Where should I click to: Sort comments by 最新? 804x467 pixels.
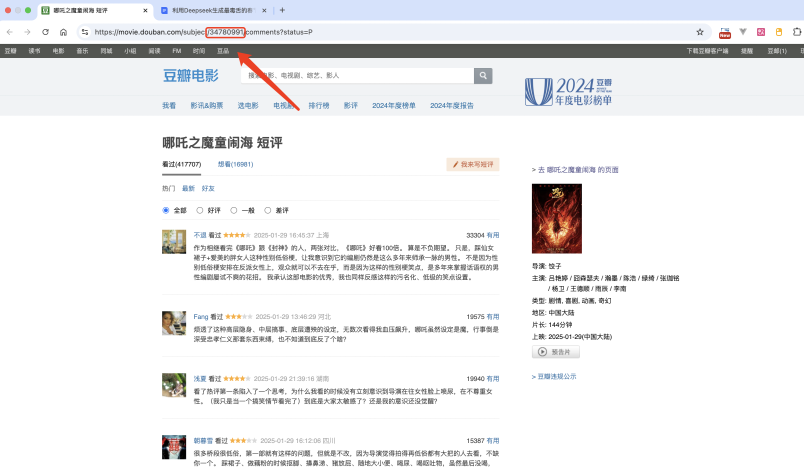188,188
